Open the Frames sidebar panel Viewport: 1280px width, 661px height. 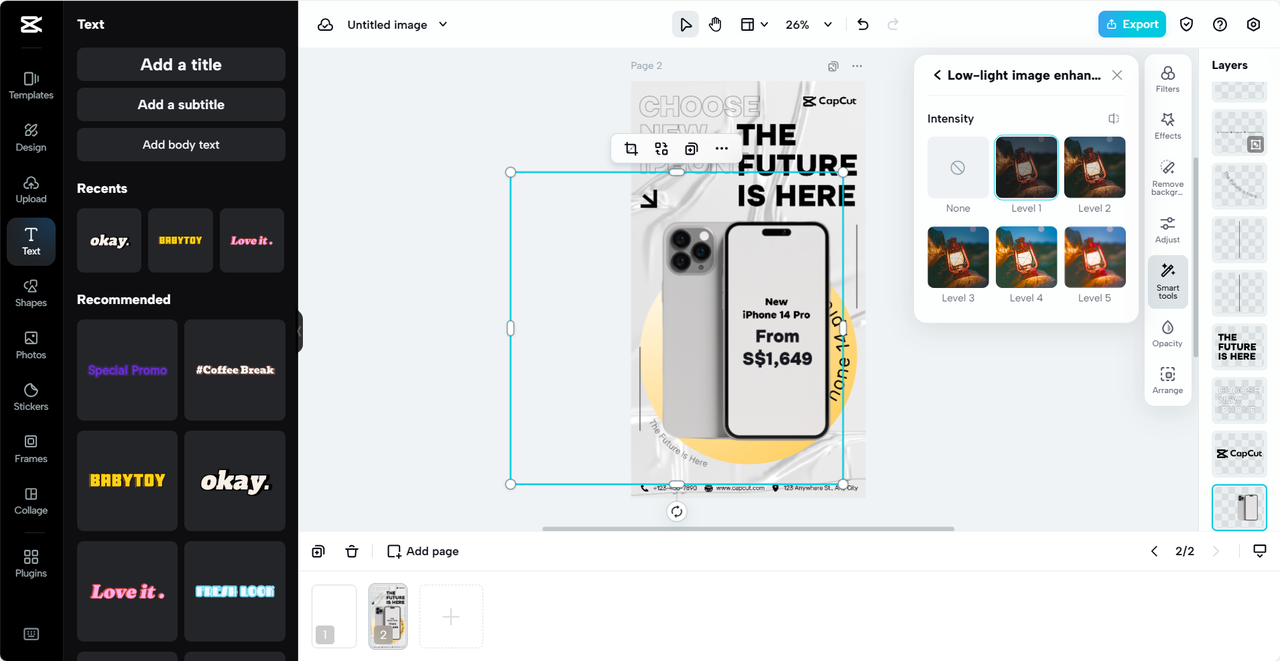point(31,449)
